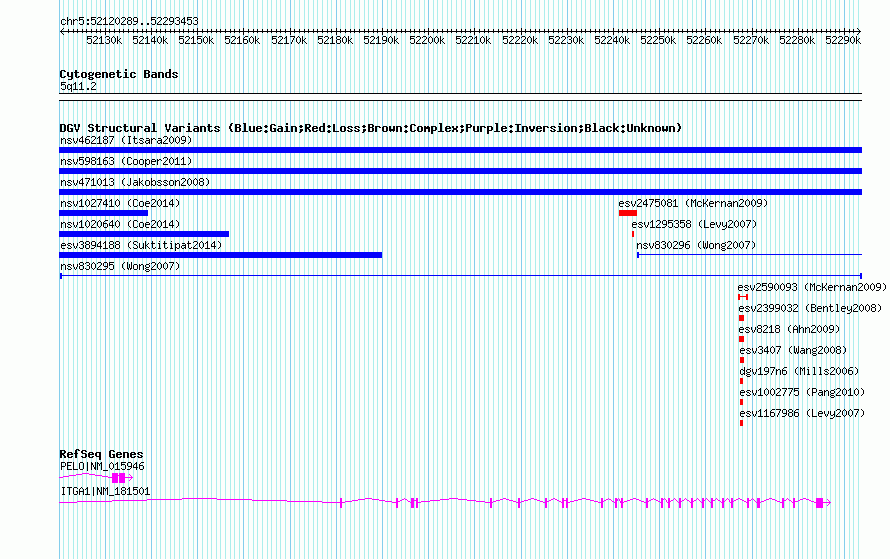Click the 52290k ruler tick label
Image resolution: width=890 pixels, height=559 pixels.
pyautogui.click(x=843, y=40)
